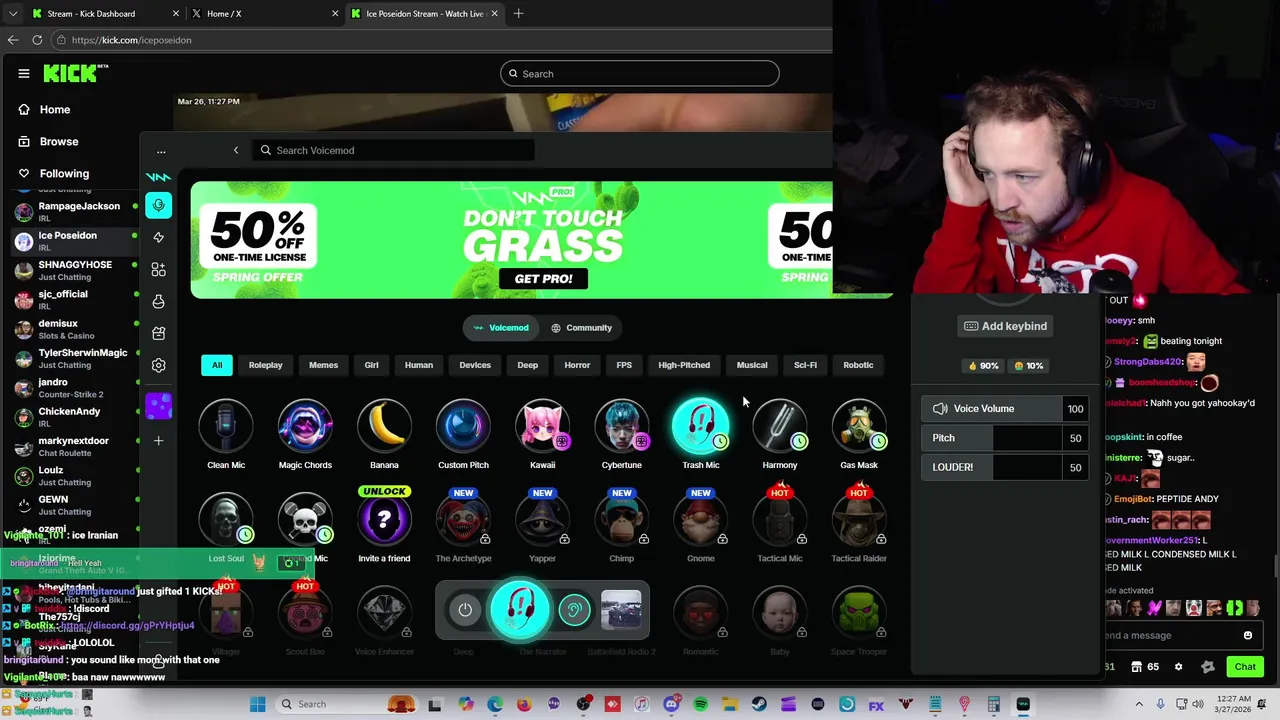Select the Harmony voice
This screenshot has width=1280, height=720.
[779, 425]
